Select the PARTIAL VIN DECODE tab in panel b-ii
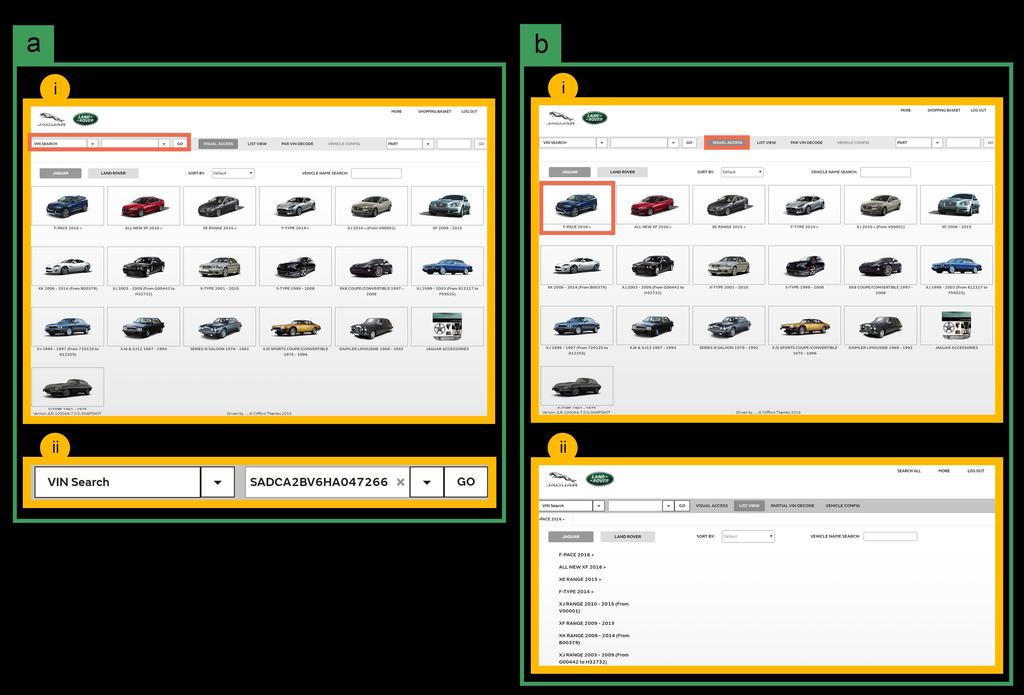1024x695 pixels. pos(792,506)
